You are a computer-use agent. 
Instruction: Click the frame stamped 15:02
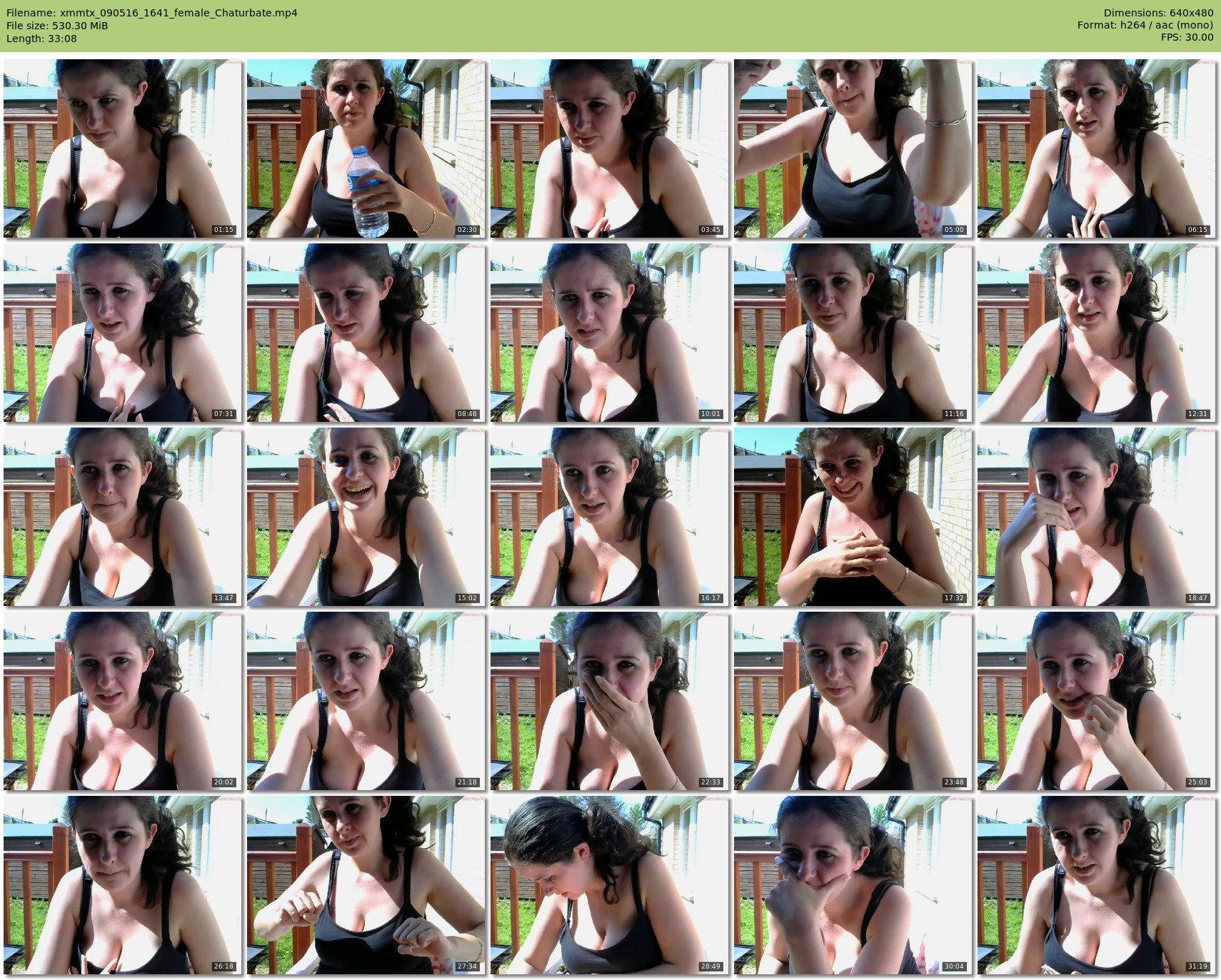[366, 517]
